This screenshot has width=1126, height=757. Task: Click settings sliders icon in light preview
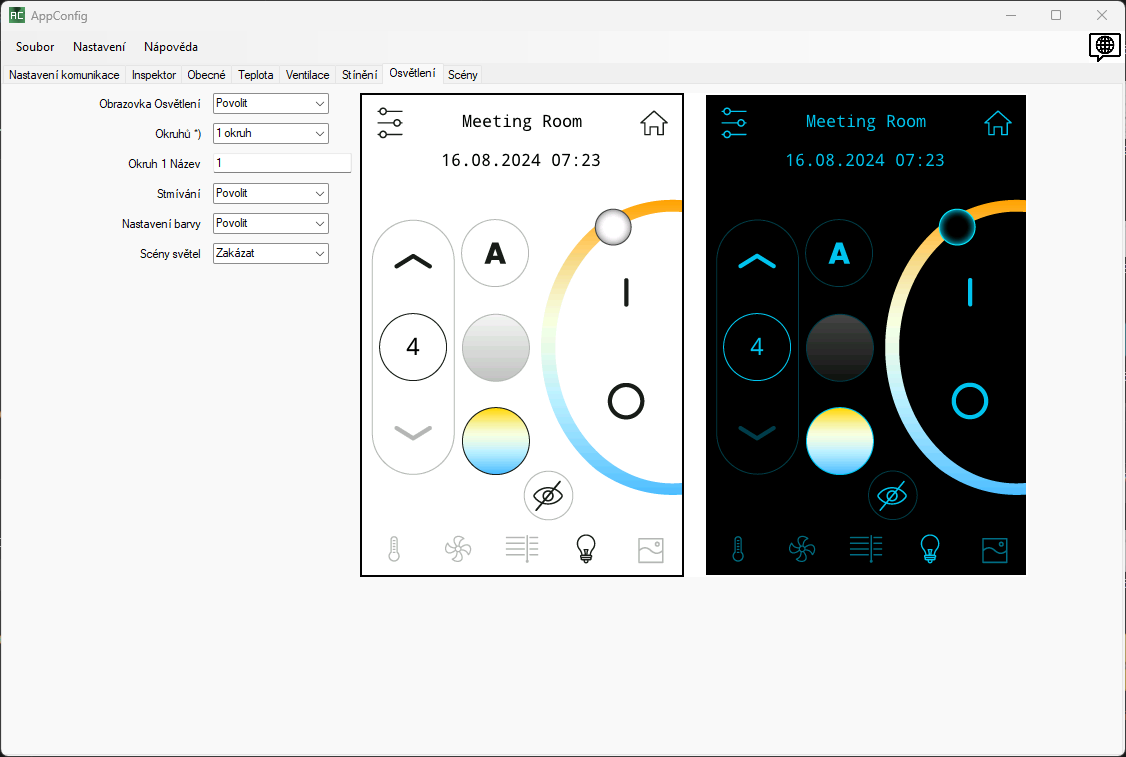click(390, 123)
